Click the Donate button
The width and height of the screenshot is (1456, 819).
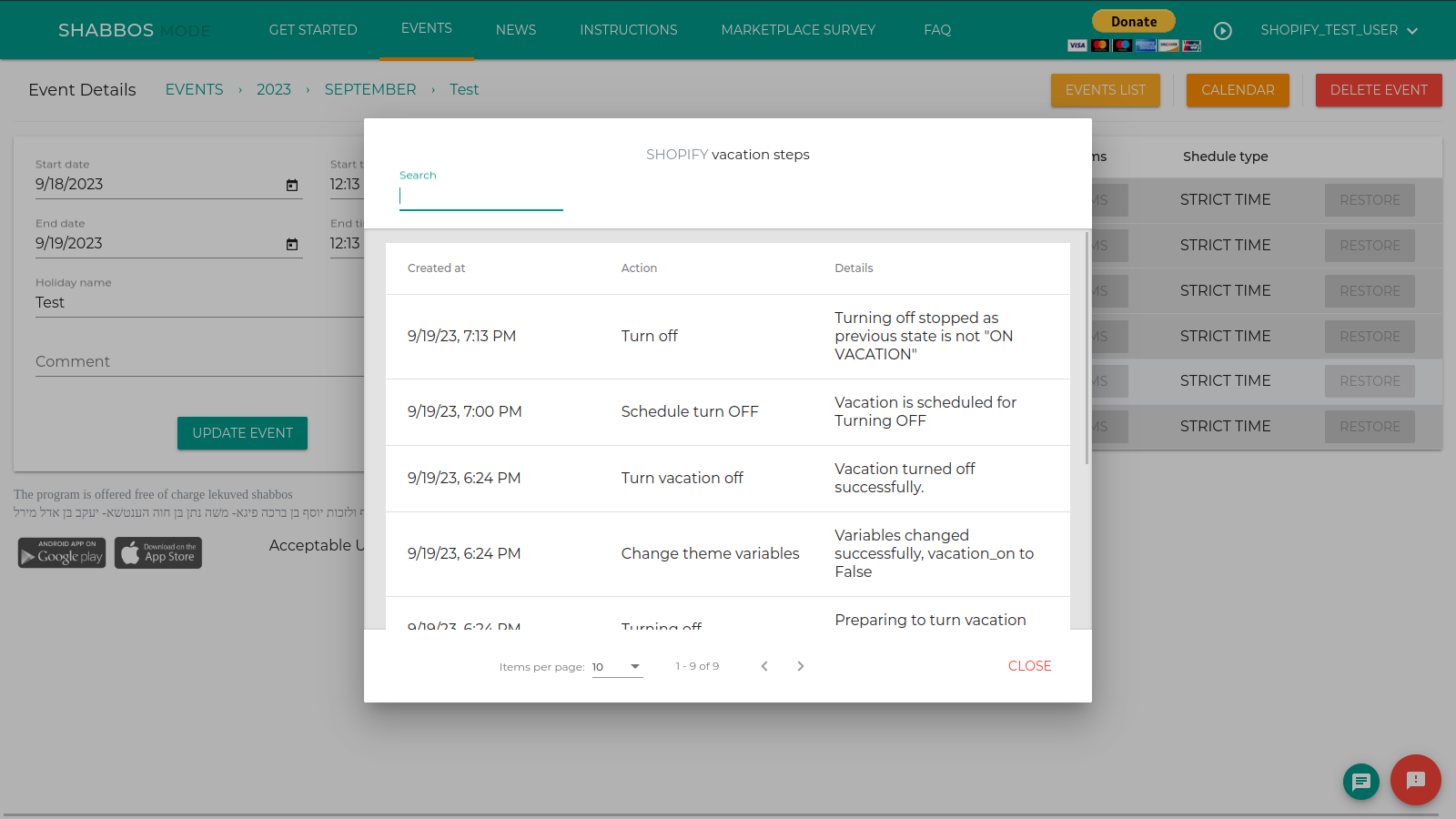coord(1134,21)
